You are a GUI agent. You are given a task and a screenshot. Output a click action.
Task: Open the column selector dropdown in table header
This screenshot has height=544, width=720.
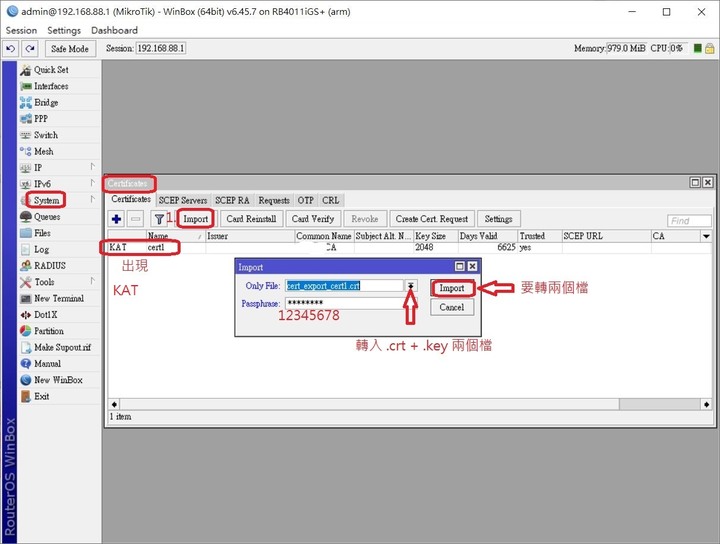pyautogui.click(x=706, y=236)
